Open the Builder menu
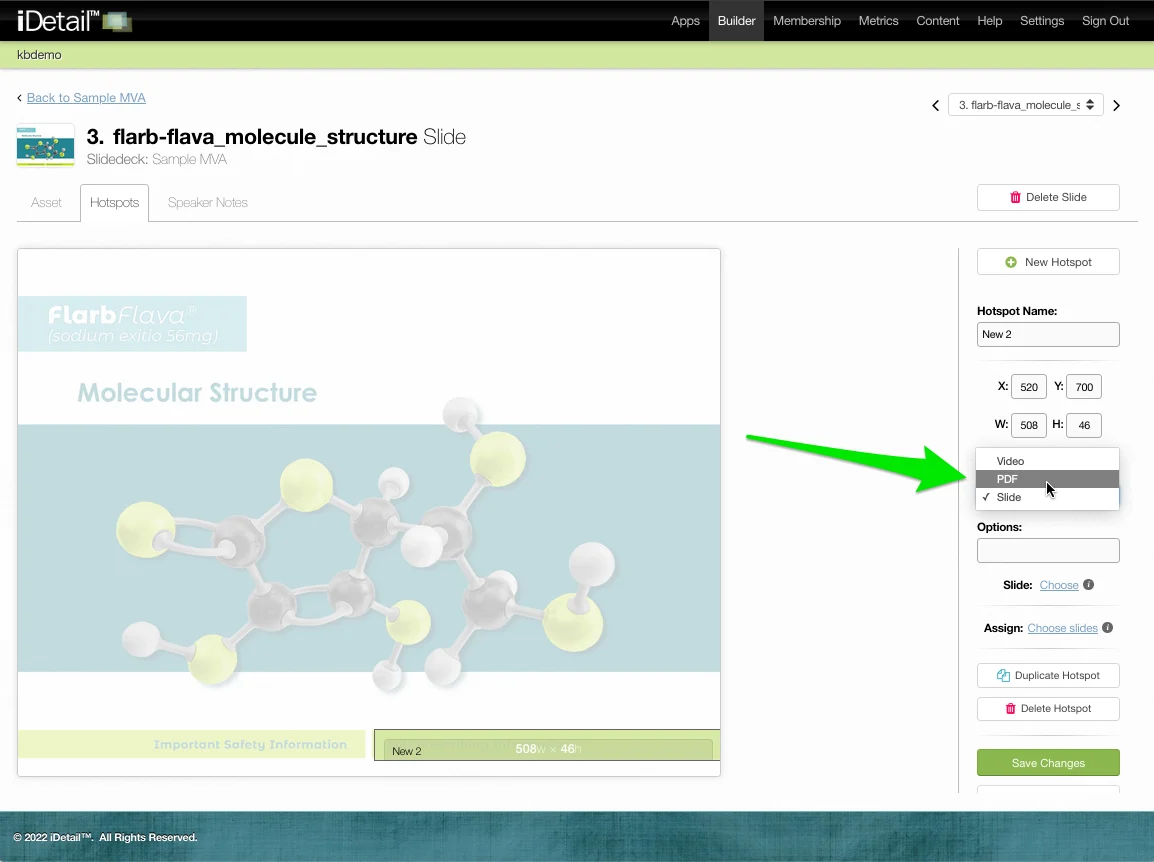 point(737,21)
